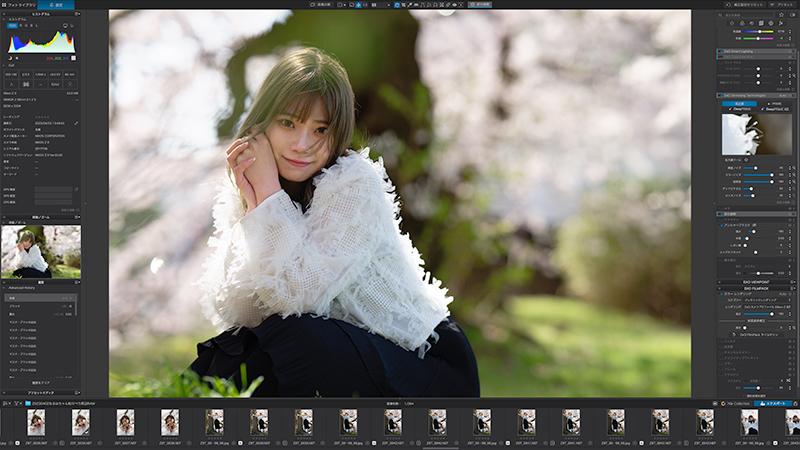This screenshot has width=800, height=450.
Task: Open the move/zoom panel menu icon
Action: pyautogui.click(x=77, y=217)
